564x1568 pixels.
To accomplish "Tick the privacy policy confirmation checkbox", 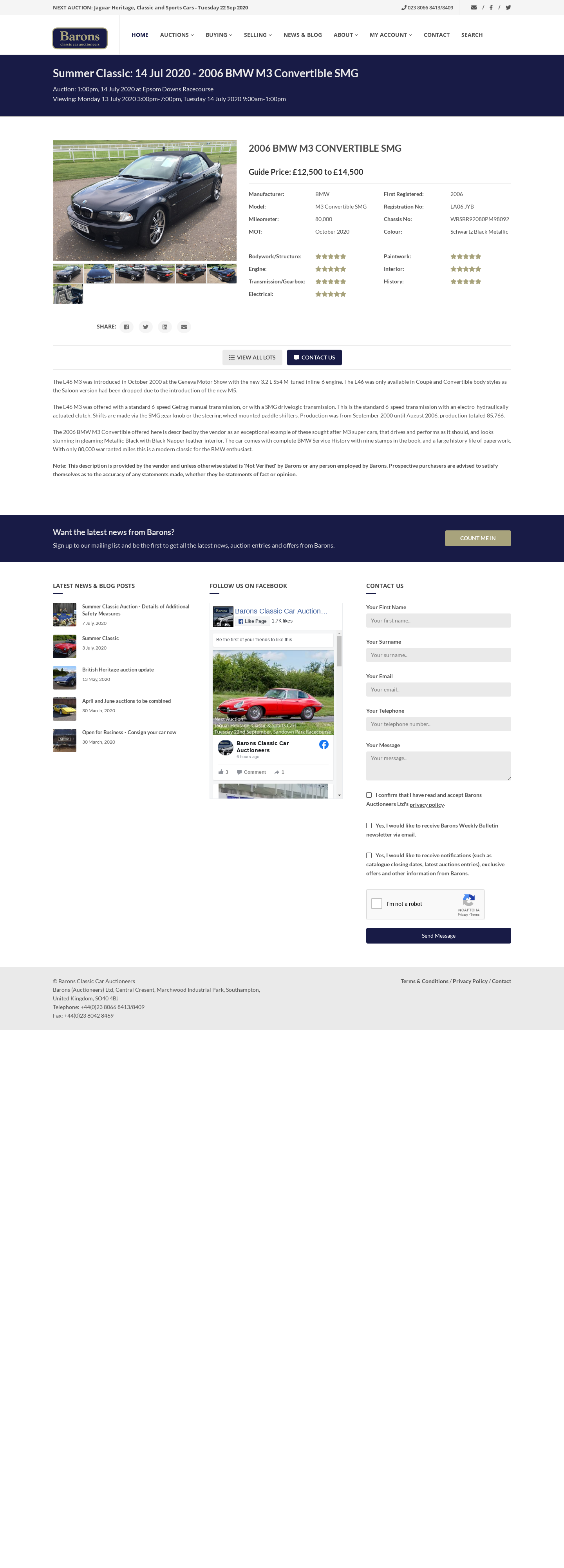I will pos(369,795).
